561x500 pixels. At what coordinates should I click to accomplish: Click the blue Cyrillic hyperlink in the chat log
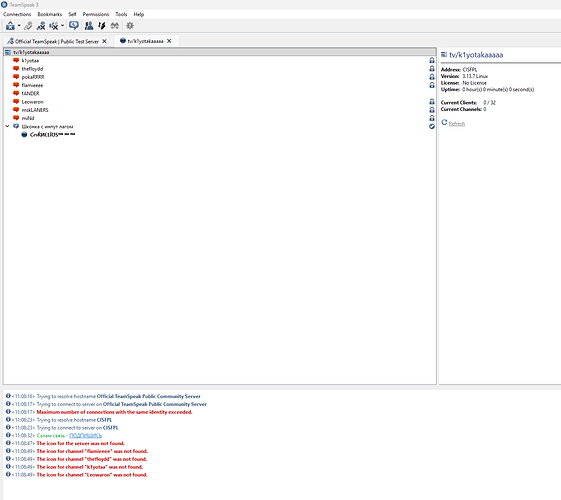coord(86,436)
